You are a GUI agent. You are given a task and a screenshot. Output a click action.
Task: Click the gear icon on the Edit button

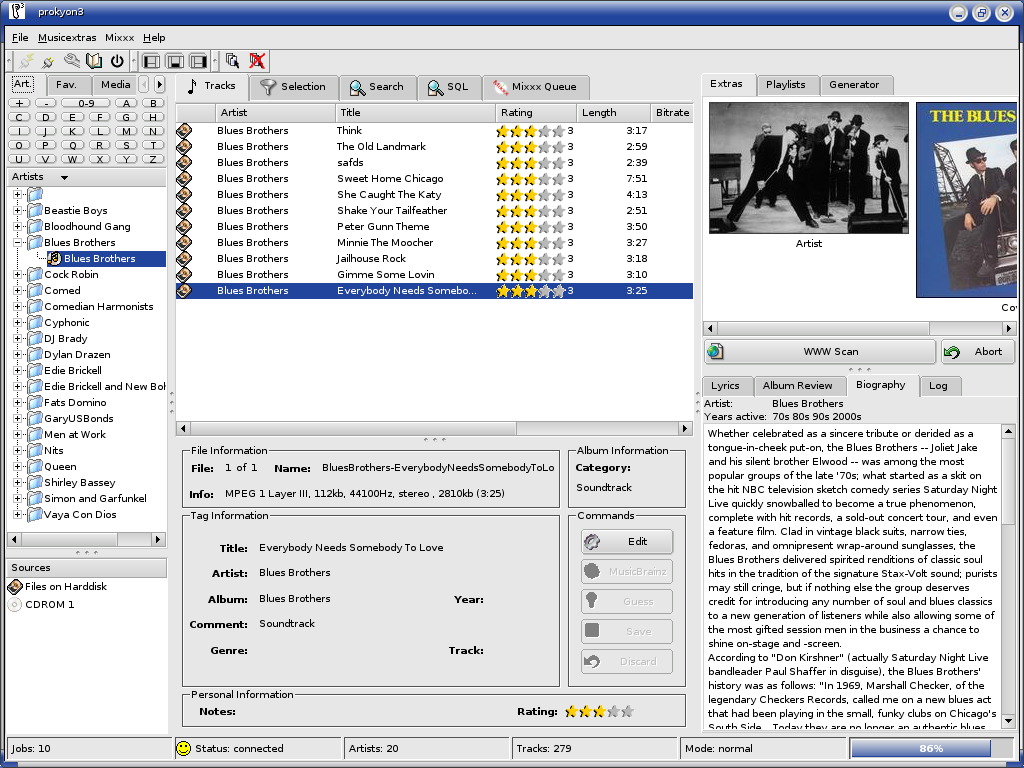[592, 541]
